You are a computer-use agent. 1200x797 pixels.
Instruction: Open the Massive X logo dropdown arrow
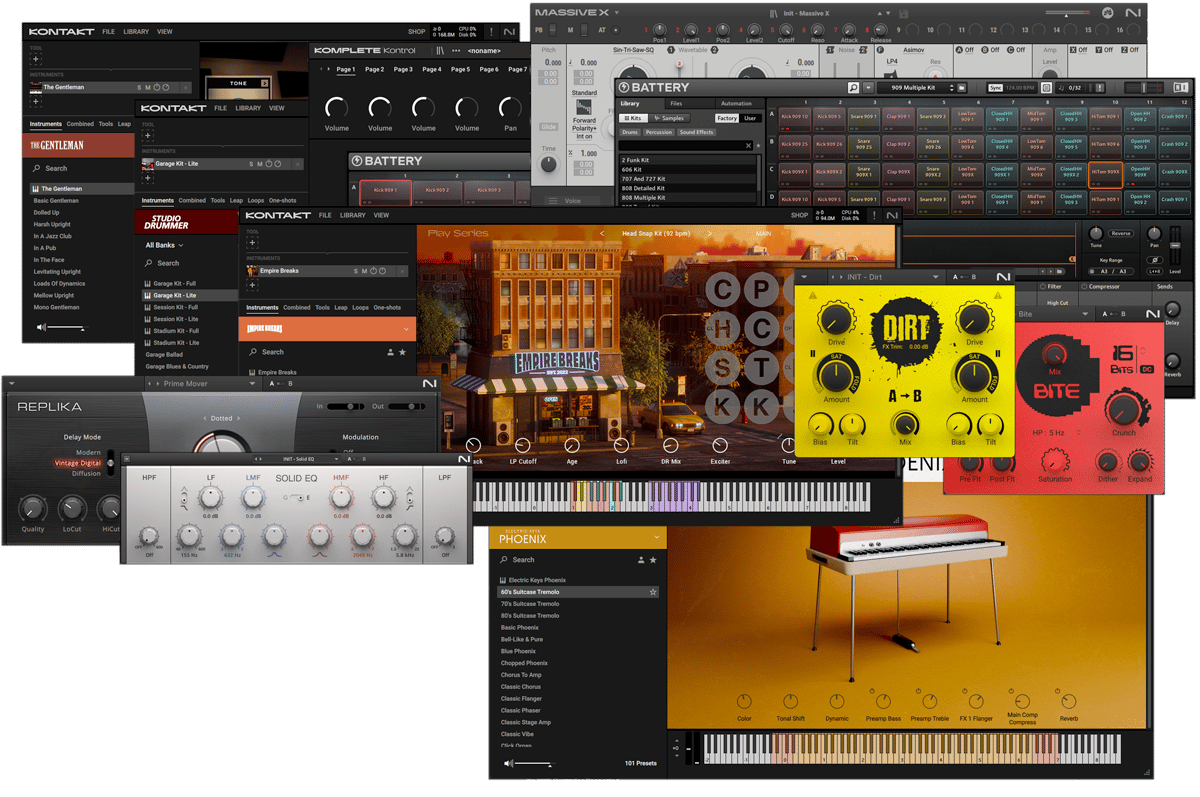(x=617, y=13)
